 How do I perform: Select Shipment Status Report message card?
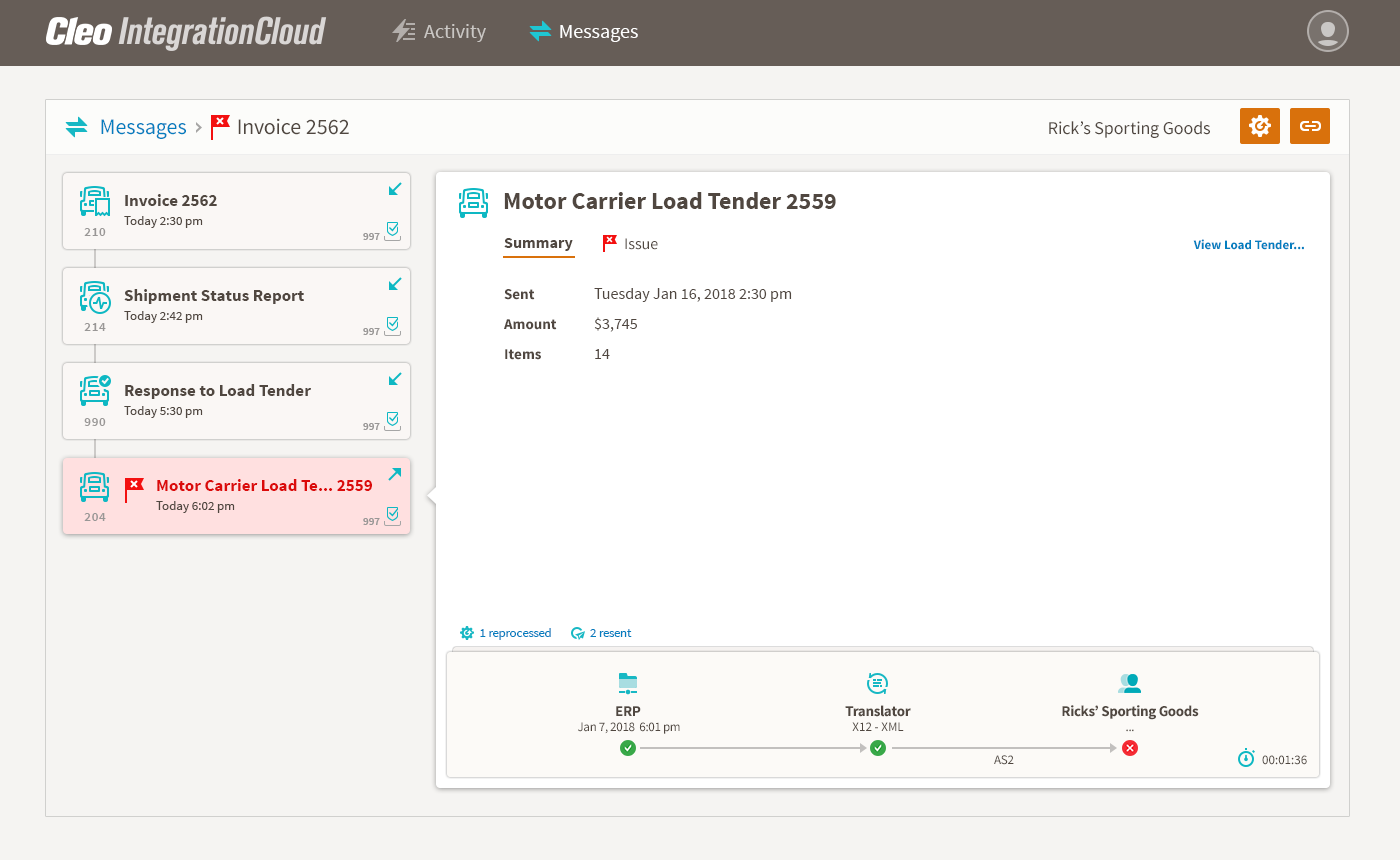tap(236, 306)
